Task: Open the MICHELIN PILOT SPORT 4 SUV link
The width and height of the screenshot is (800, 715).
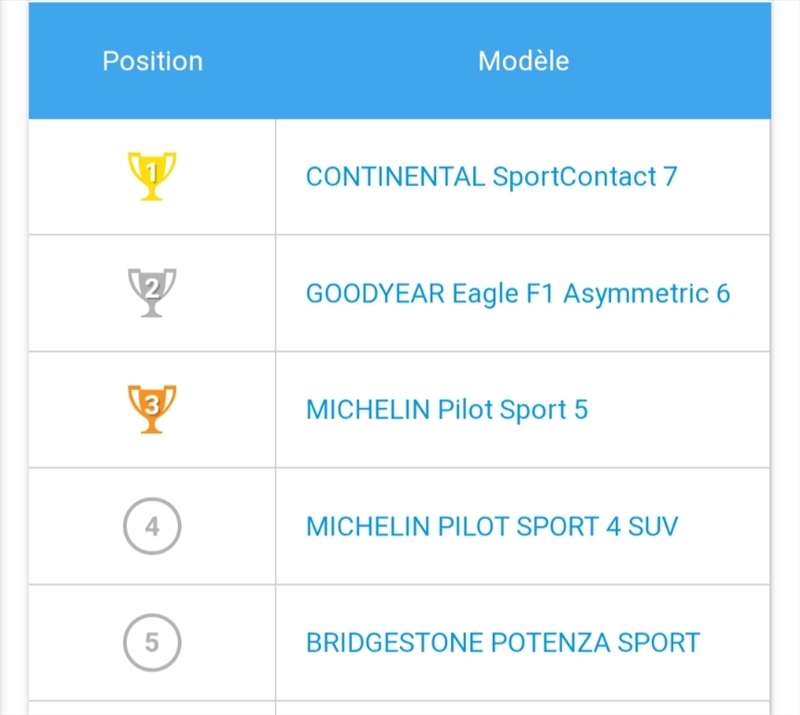Action: [491, 526]
